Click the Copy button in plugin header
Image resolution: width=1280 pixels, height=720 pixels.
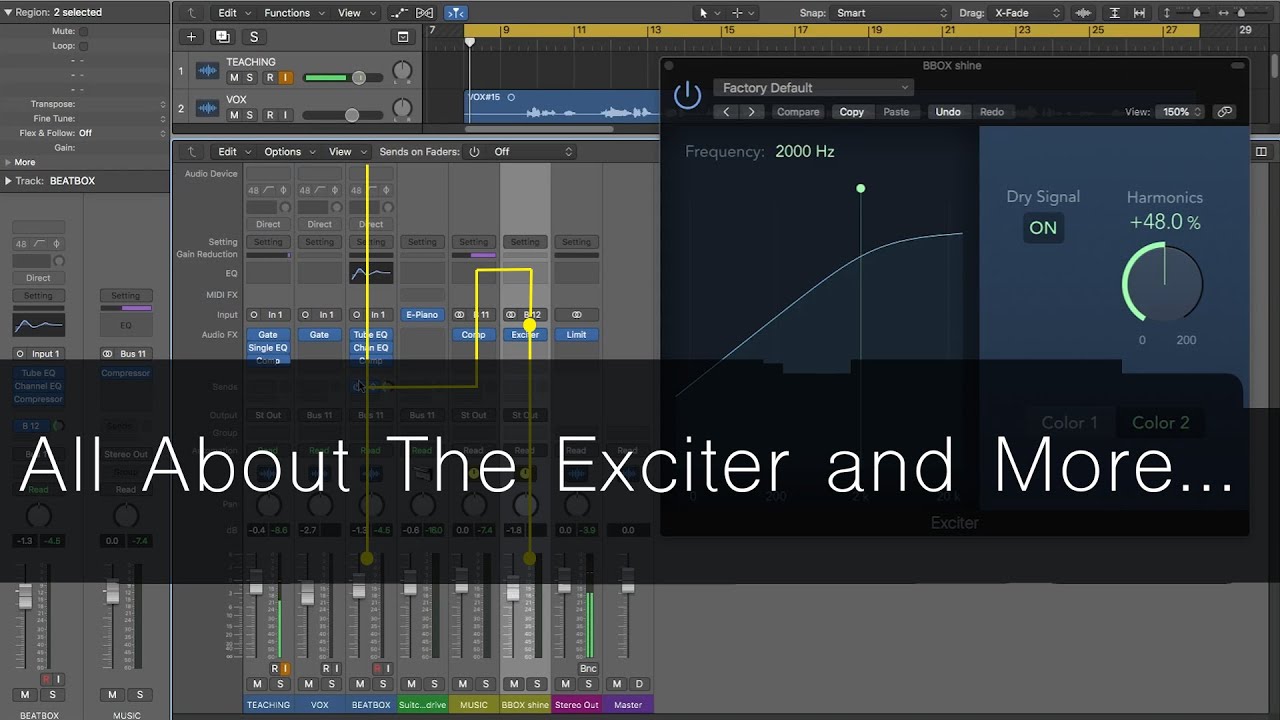pyautogui.click(x=852, y=112)
